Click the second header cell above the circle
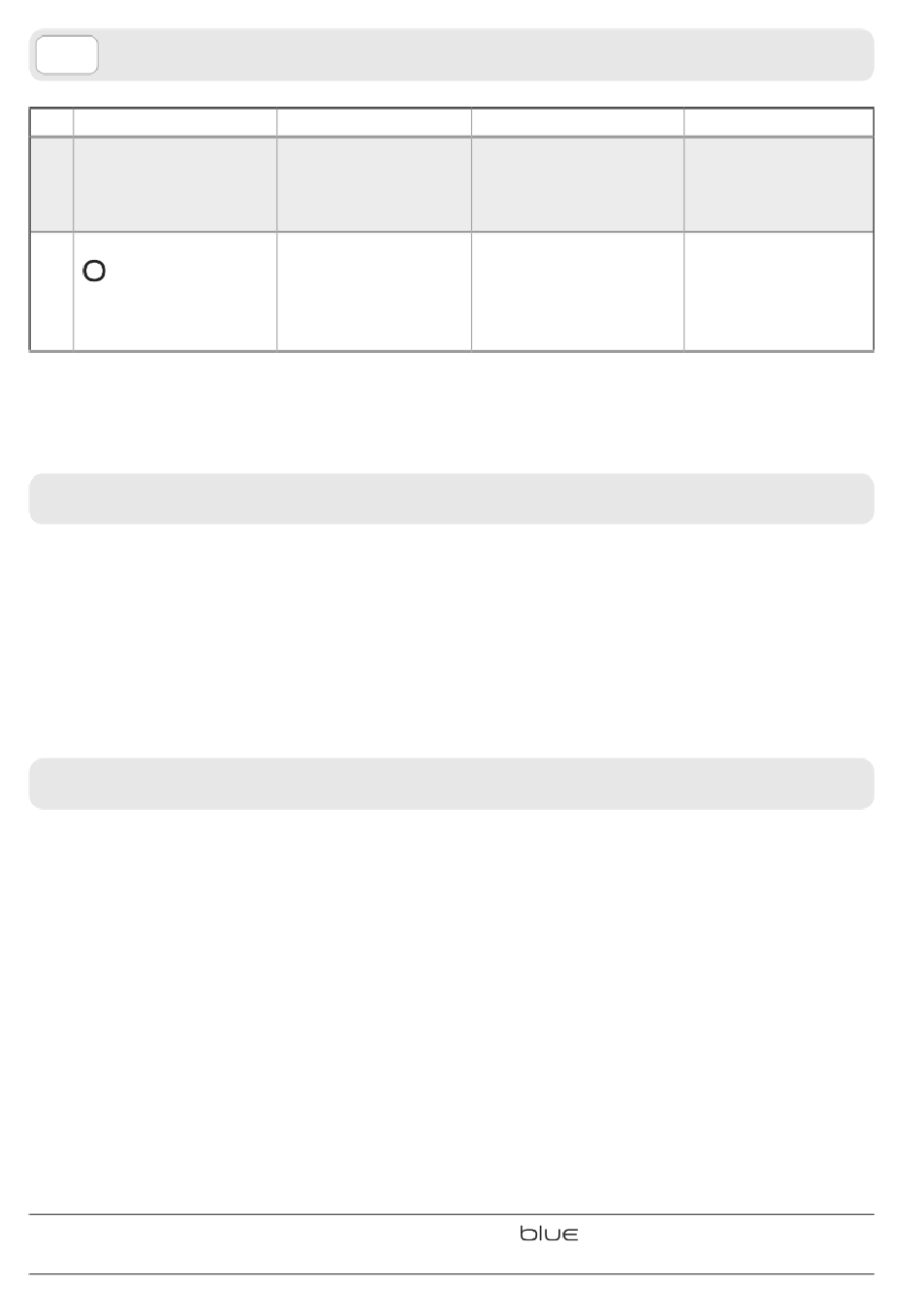 (x=175, y=122)
